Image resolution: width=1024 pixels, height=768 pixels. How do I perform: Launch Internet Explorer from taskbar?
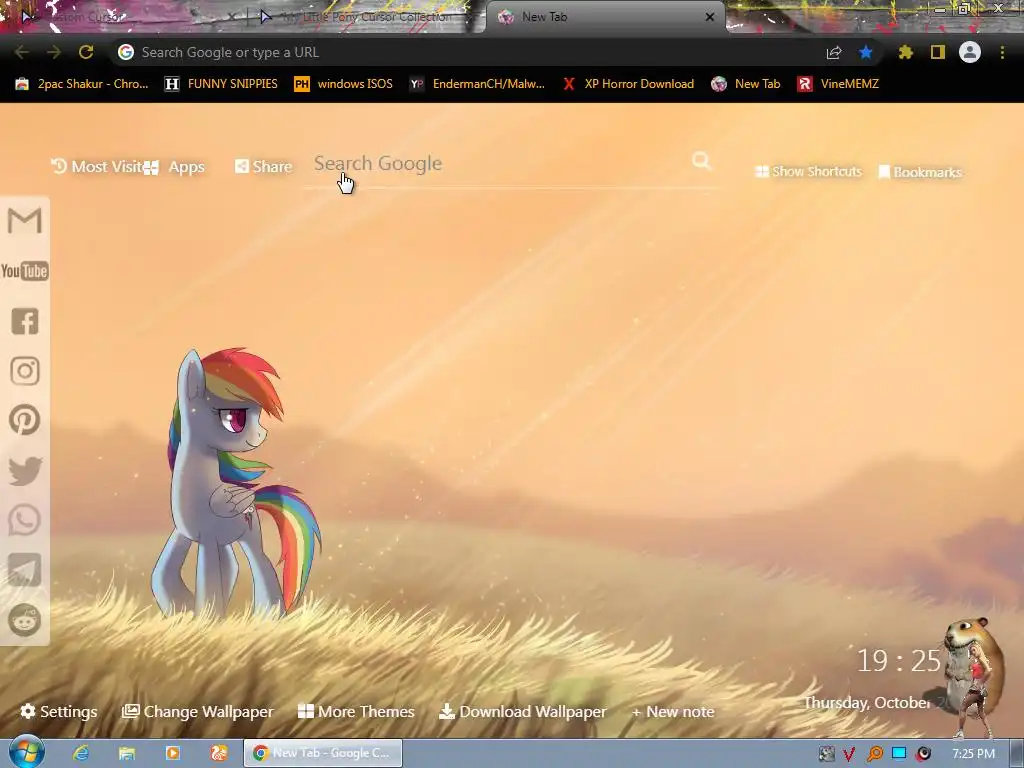(x=81, y=754)
